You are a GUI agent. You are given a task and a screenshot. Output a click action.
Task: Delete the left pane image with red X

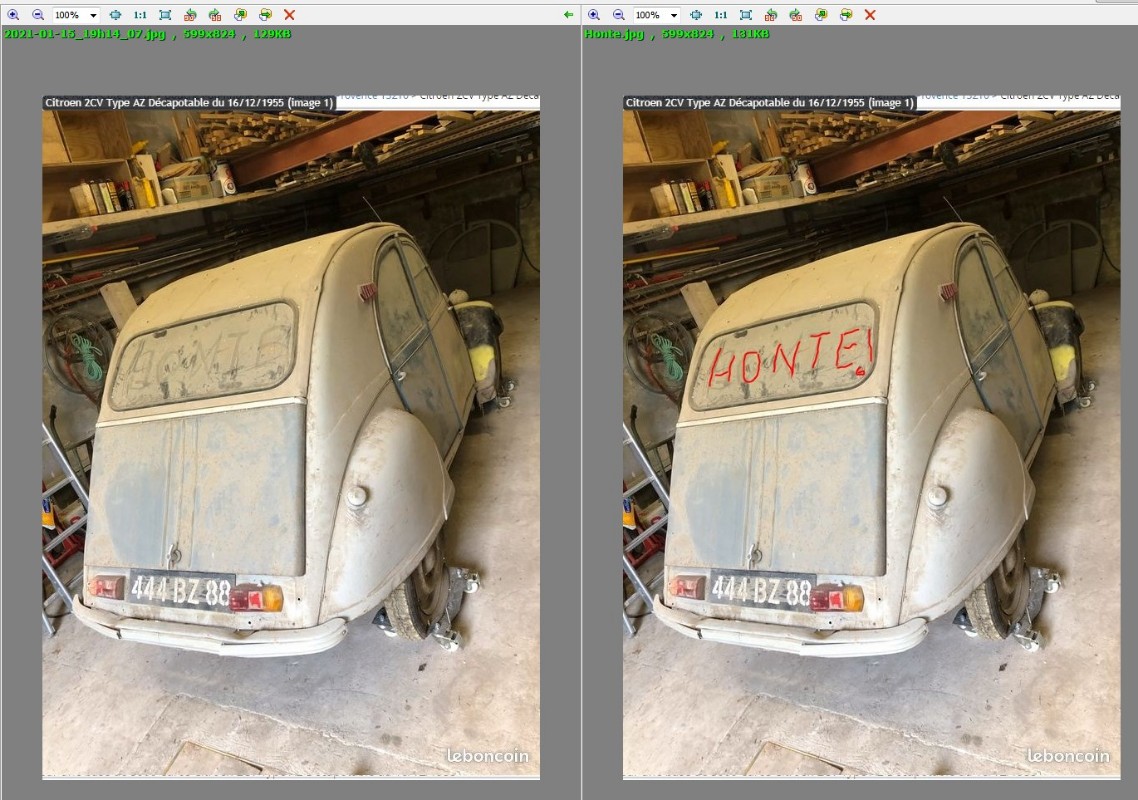point(290,15)
